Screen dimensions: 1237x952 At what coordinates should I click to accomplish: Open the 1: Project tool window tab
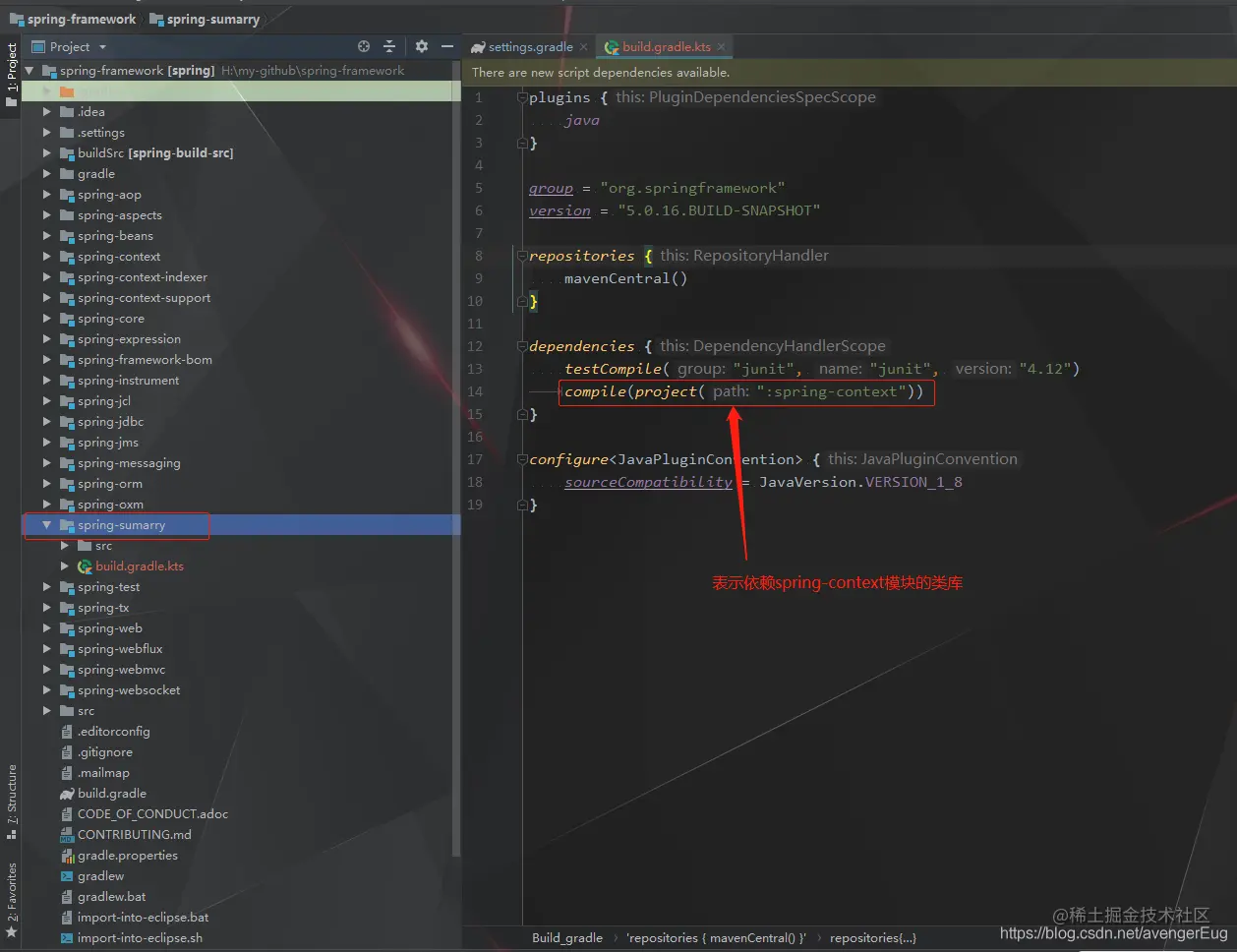11,76
